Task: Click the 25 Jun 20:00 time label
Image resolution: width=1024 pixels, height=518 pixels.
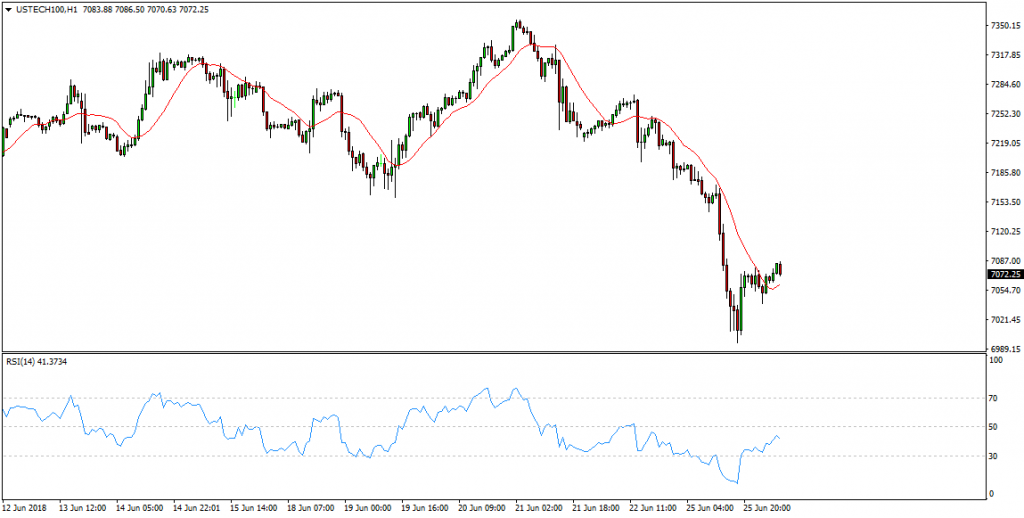Action: [765, 506]
